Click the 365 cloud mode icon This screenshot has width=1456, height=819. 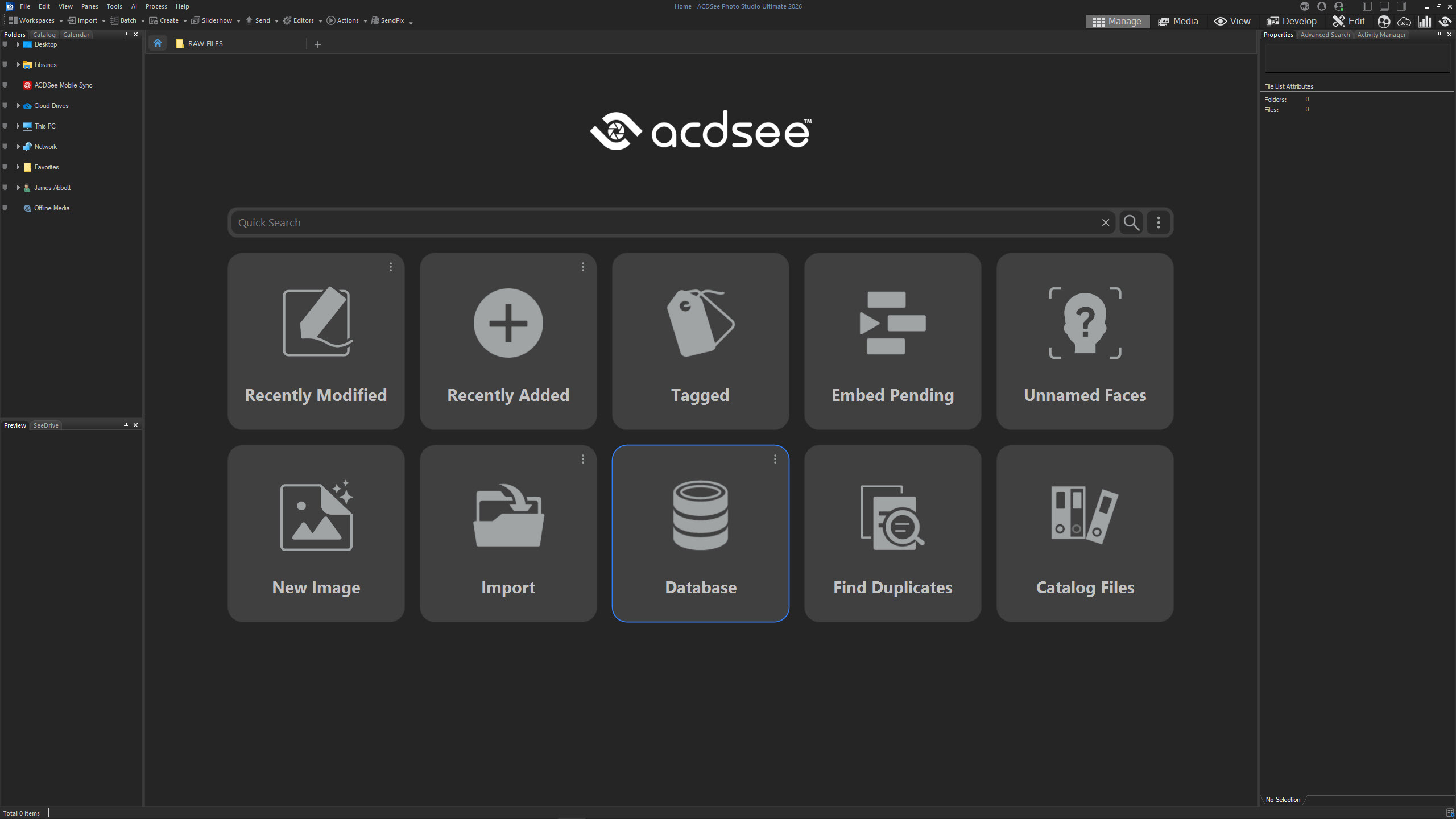coord(1404,22)
